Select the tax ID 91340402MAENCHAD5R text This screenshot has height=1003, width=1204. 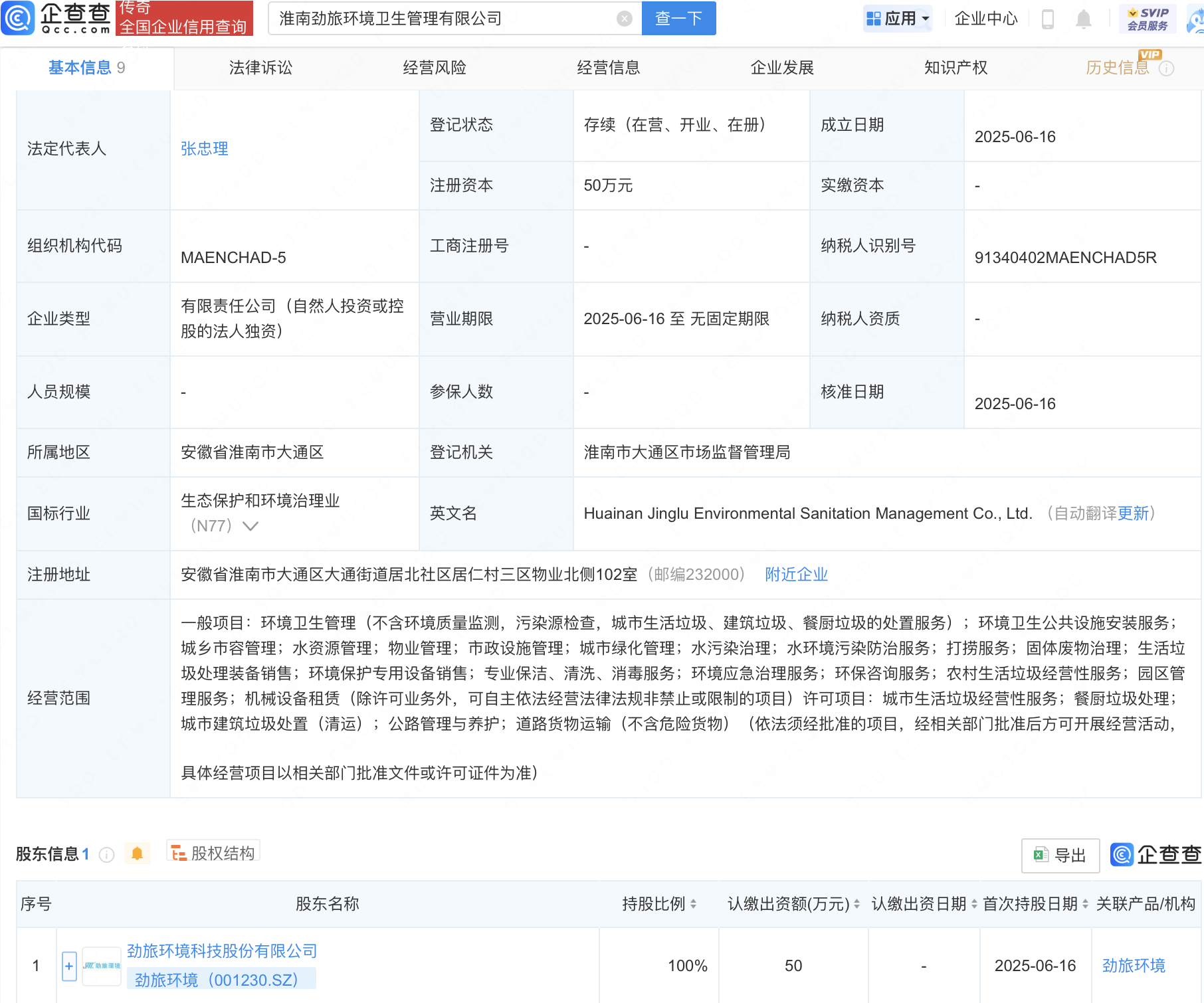point(1065,258)
